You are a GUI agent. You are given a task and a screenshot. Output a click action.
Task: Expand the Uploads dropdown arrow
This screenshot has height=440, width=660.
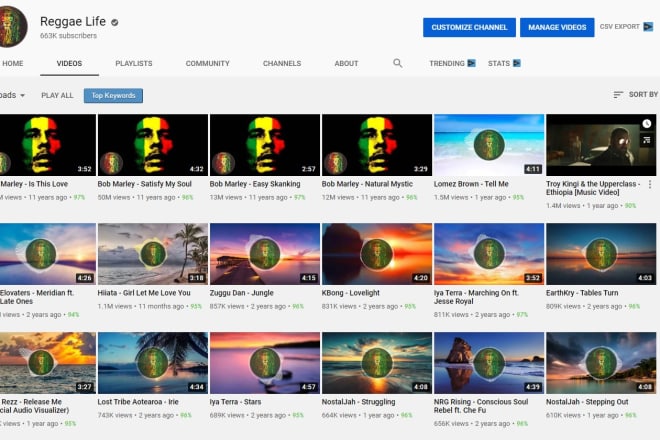pos(22,96)
